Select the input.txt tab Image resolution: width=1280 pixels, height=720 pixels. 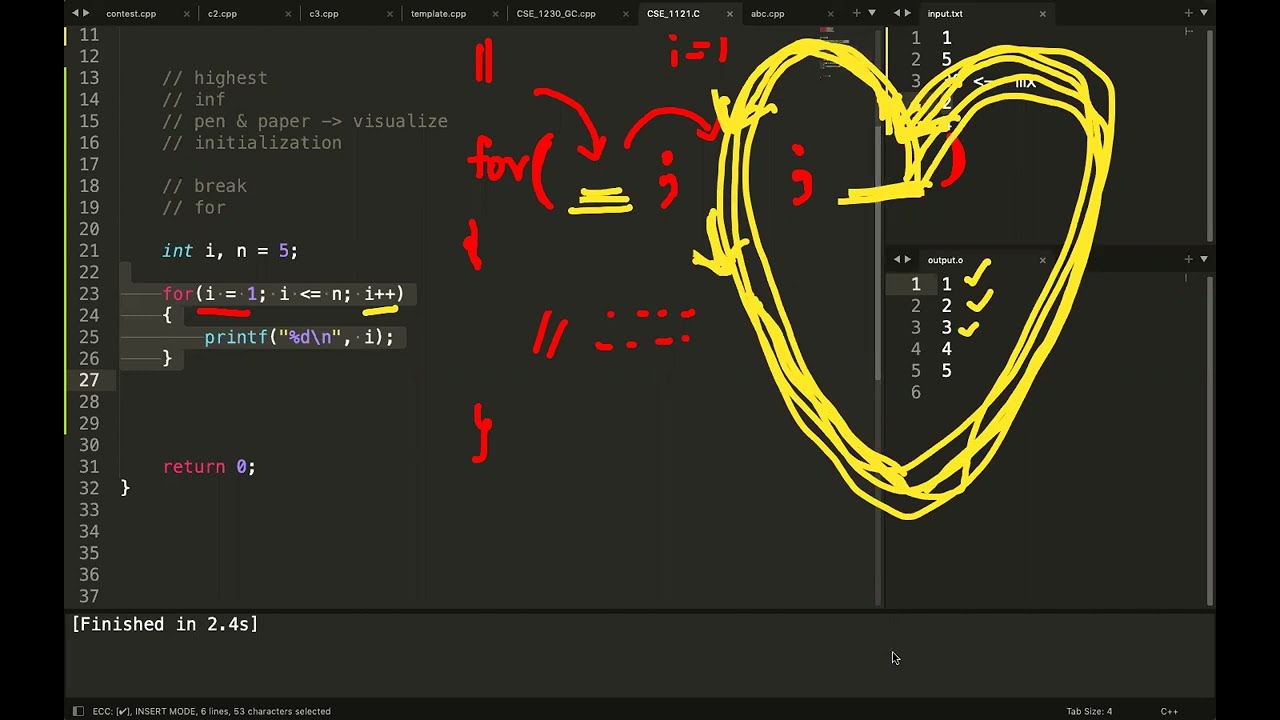pos(945,14)
